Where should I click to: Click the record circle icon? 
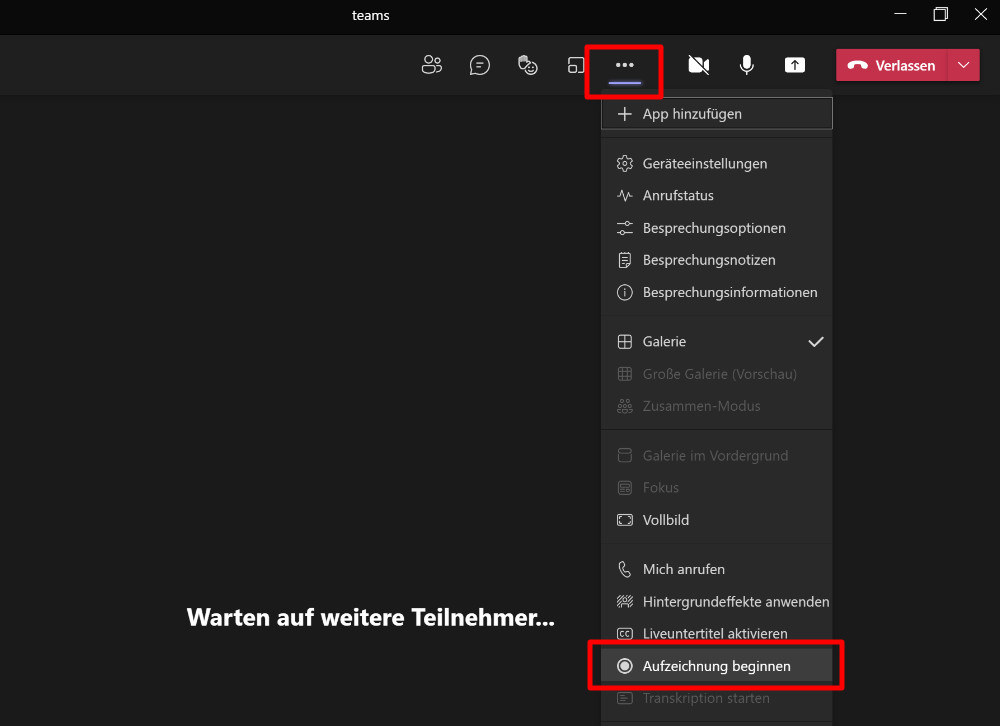pos(625,666)
